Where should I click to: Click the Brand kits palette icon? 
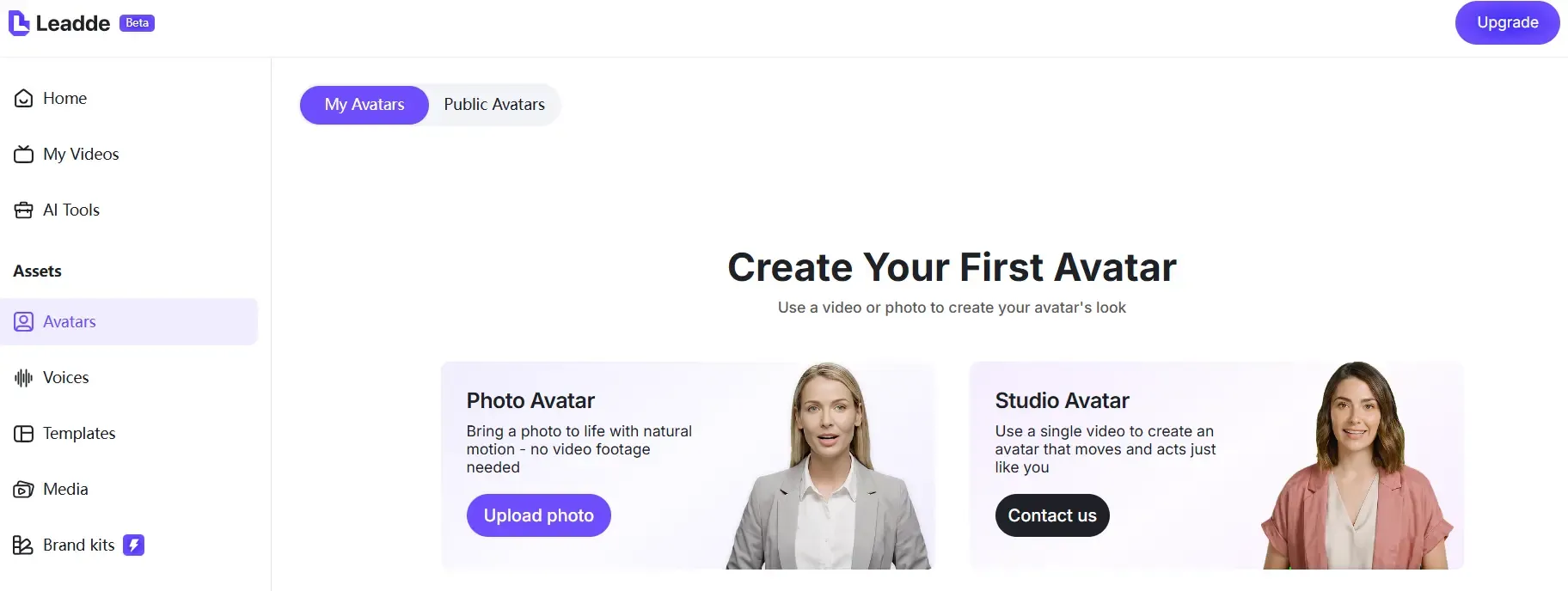(x=23, y=545)
